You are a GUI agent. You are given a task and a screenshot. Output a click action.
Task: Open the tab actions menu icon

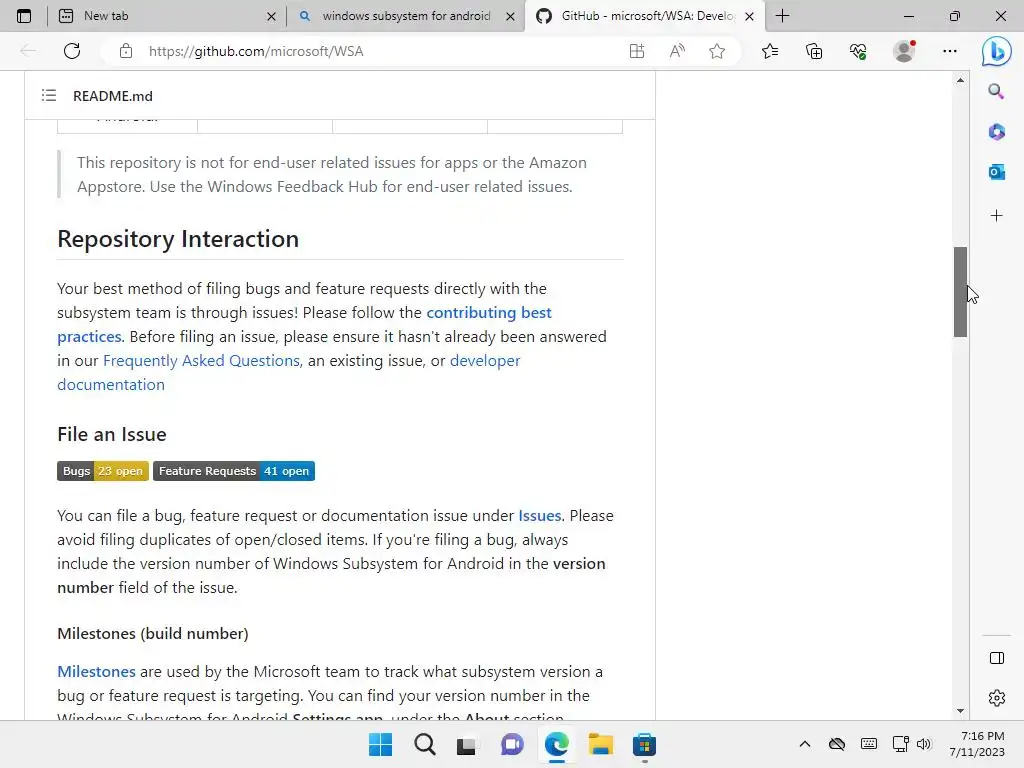point(24,16)
